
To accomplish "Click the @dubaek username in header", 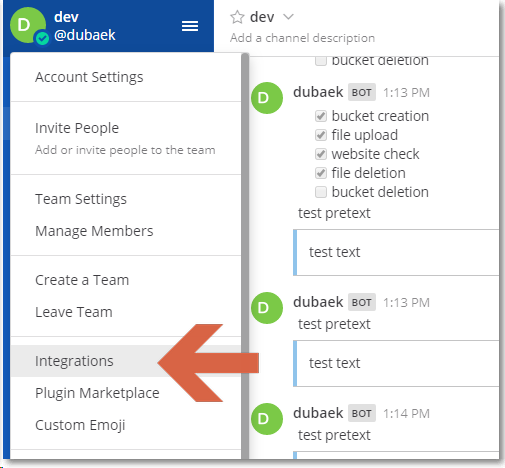I will pos(85,35).
